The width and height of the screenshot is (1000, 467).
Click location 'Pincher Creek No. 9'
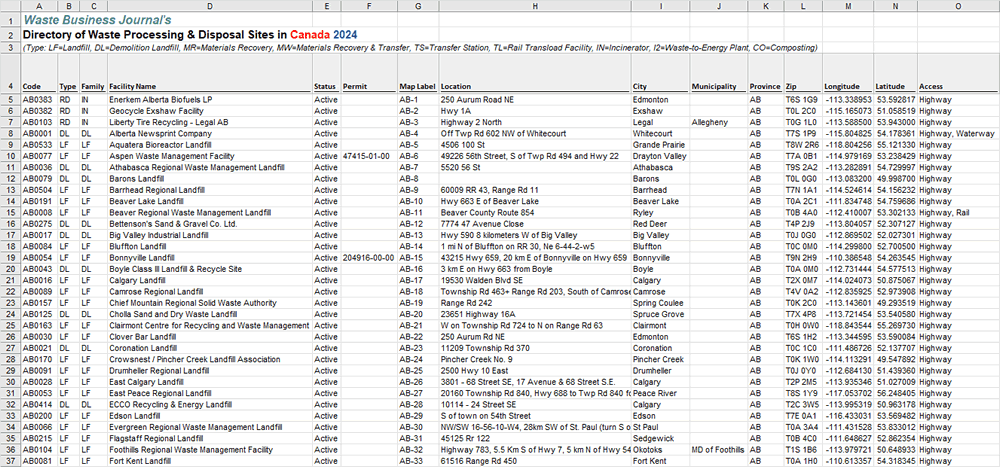point(535,360)
